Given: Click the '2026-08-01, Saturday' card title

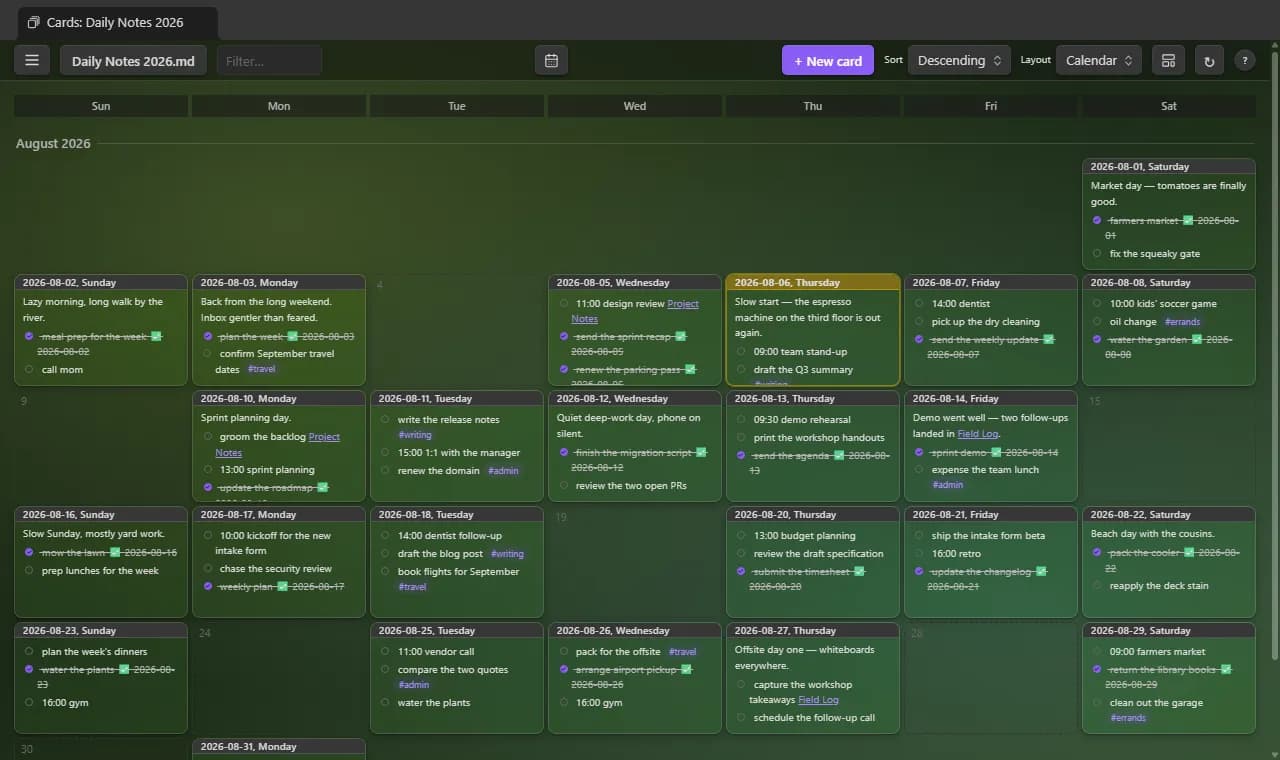Looking at the screenshot, I should pos(1169,167).
